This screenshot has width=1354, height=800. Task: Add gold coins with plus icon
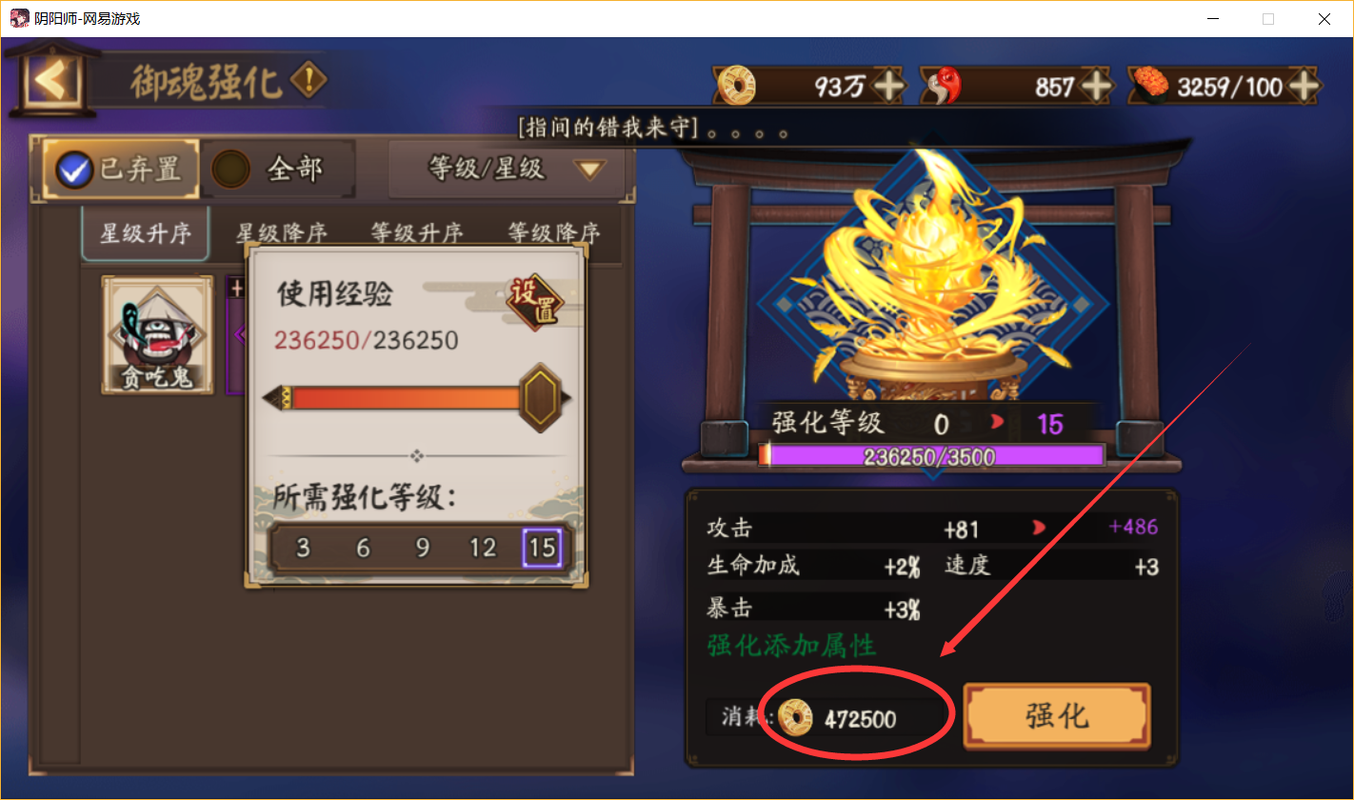point(888,87)
